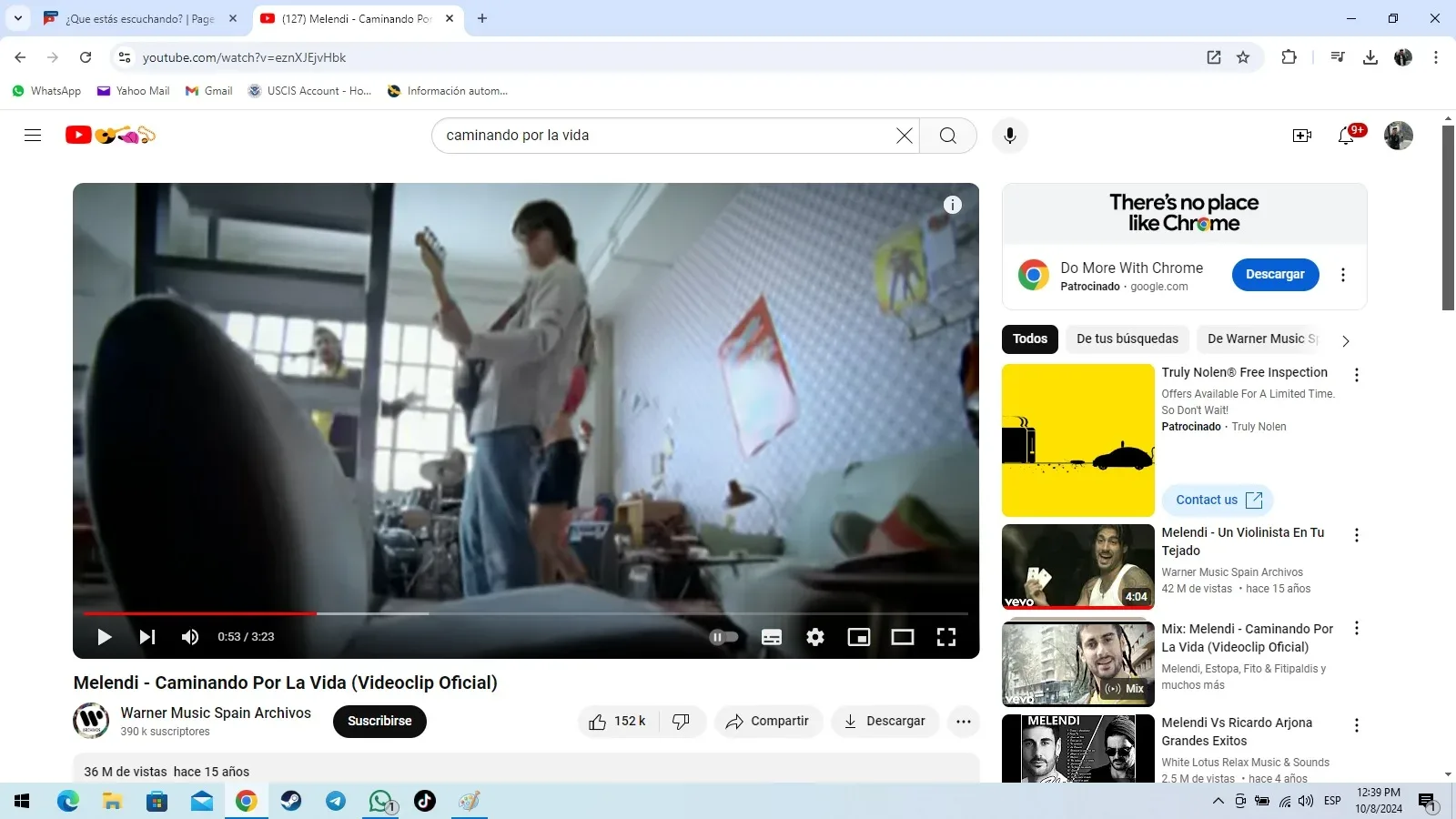Screen dimensions: 1456x819
Task: Toggle theater mode view
Action: click(903, 637)
